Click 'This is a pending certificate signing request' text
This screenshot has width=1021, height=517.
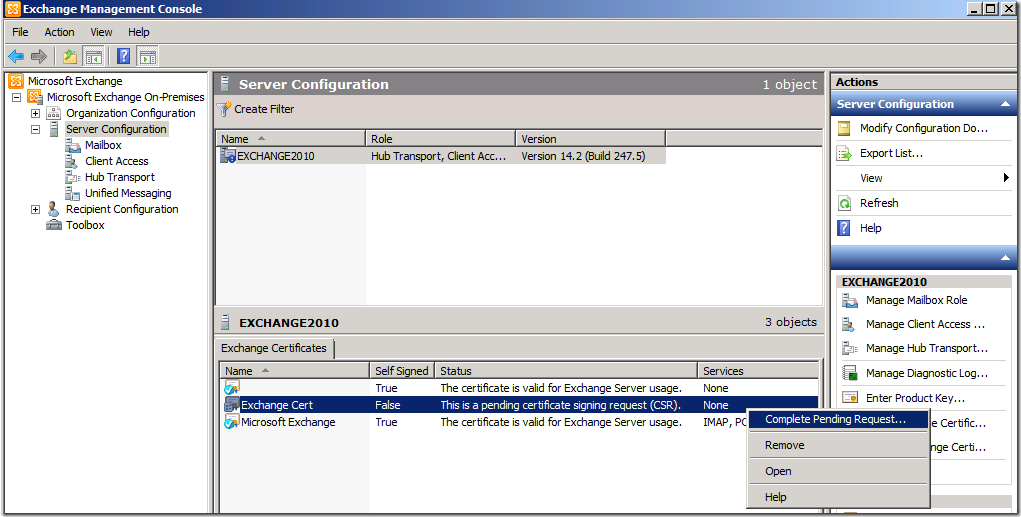[560, 405]
